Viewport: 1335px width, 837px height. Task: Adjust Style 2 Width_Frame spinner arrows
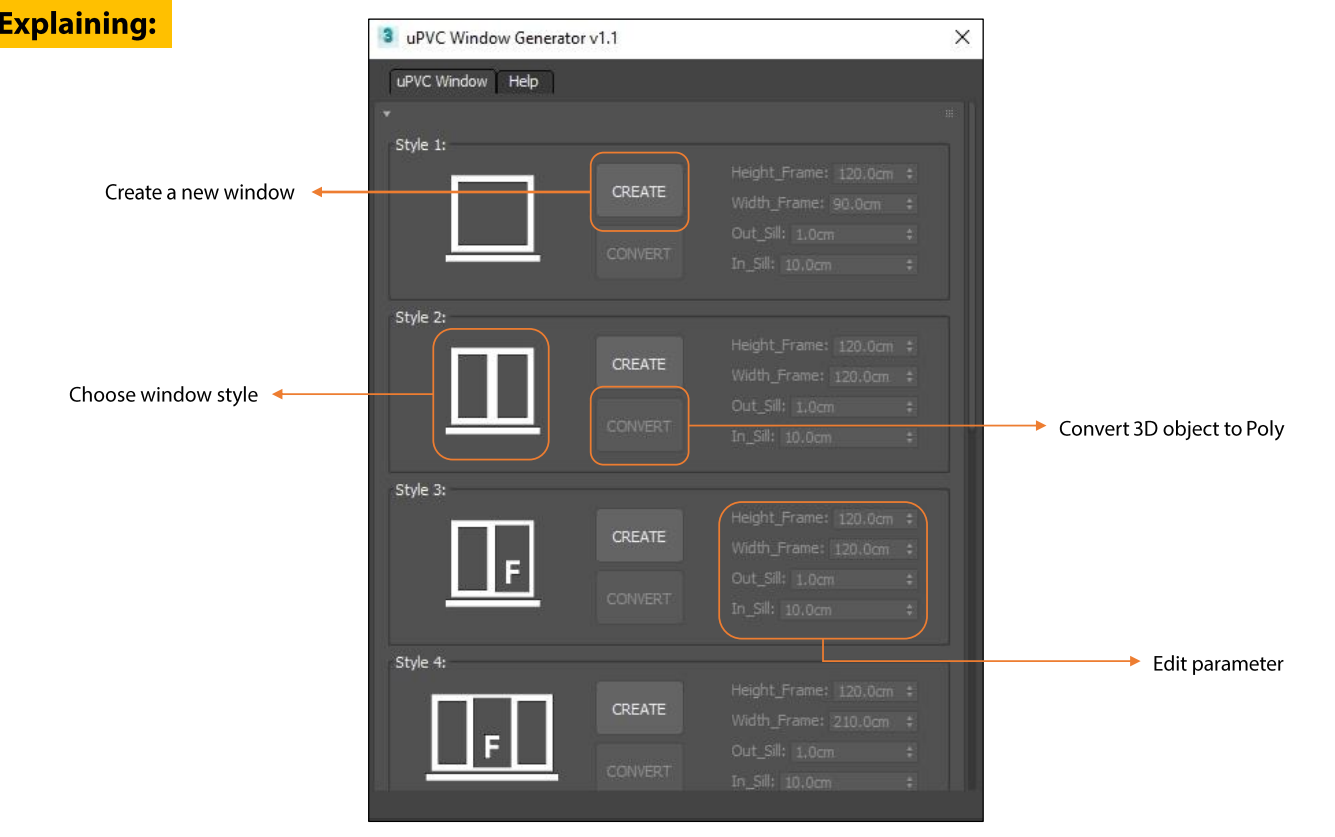909,377
